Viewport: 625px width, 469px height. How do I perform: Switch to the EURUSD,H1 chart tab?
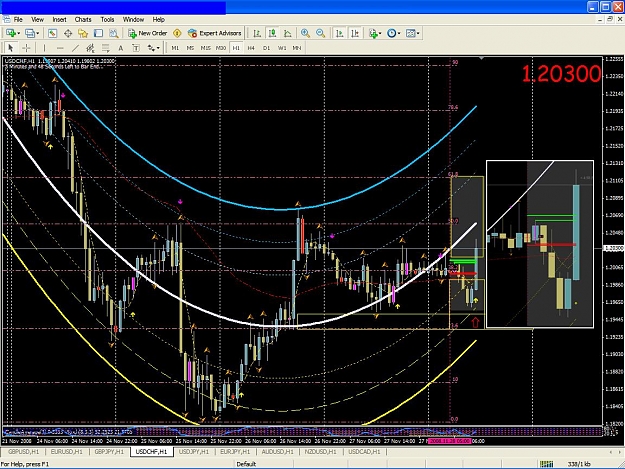pyautogui.click(x=66, y=452)
